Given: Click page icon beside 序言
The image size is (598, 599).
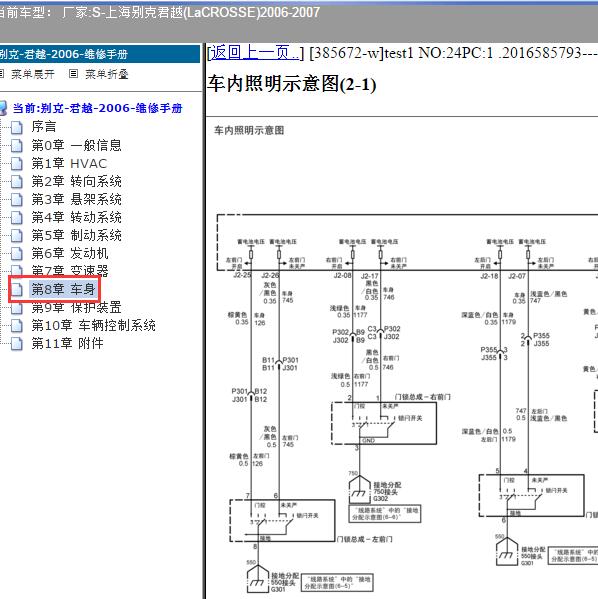Looking at the screenshot, I should point(16,127).
